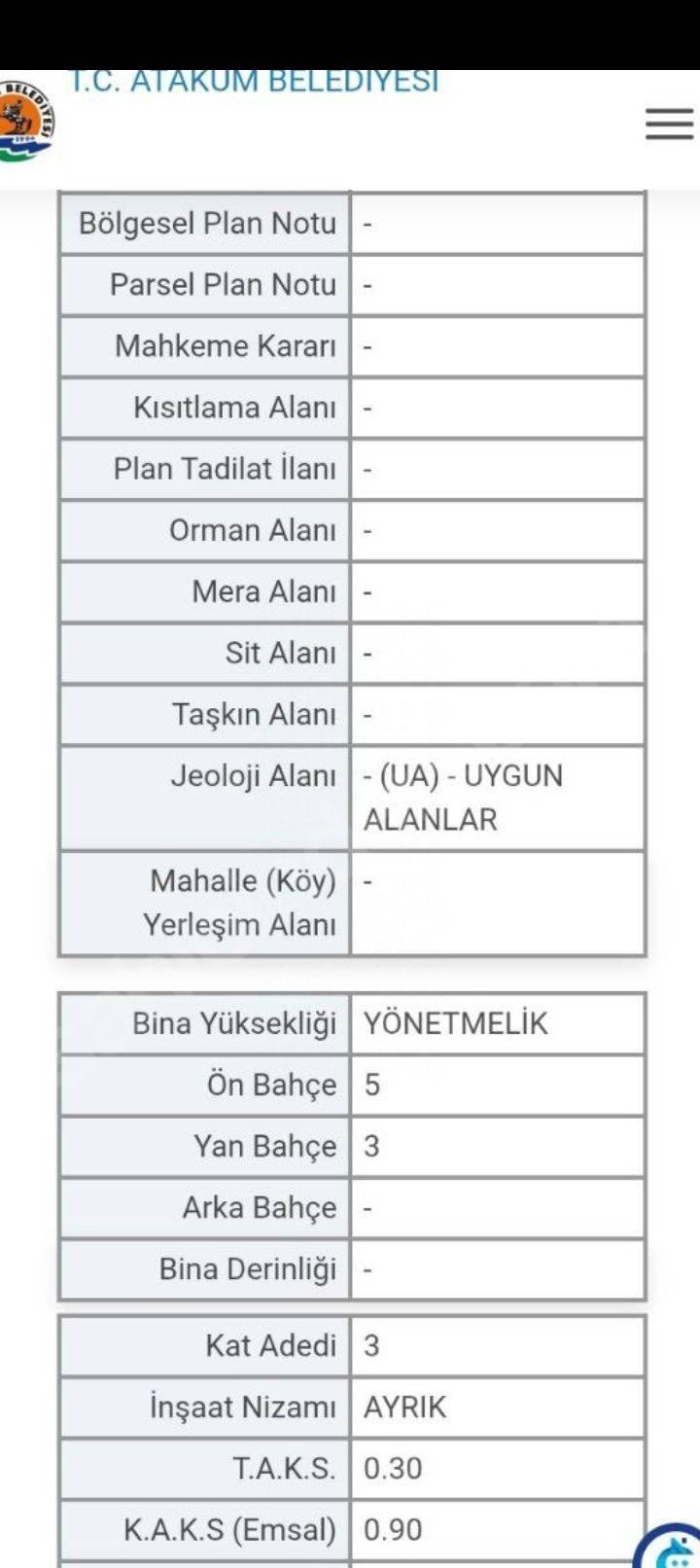Select the Plan Tadilat İlanı row
The height and width of the screenshot is (1568, 700).
353,469
